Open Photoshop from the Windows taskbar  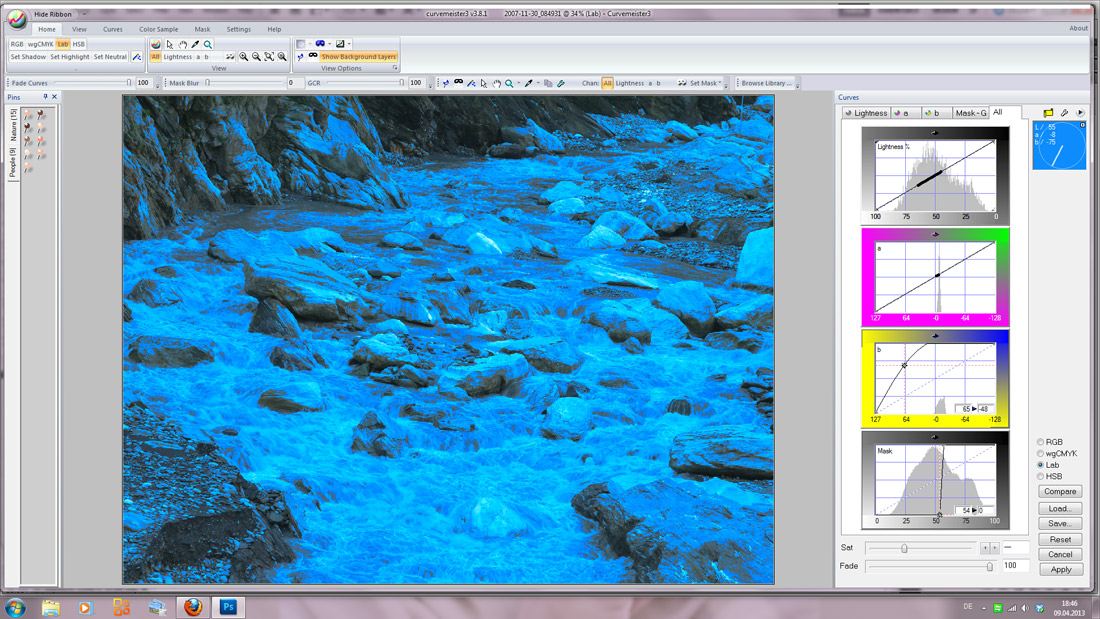point(228,607)
